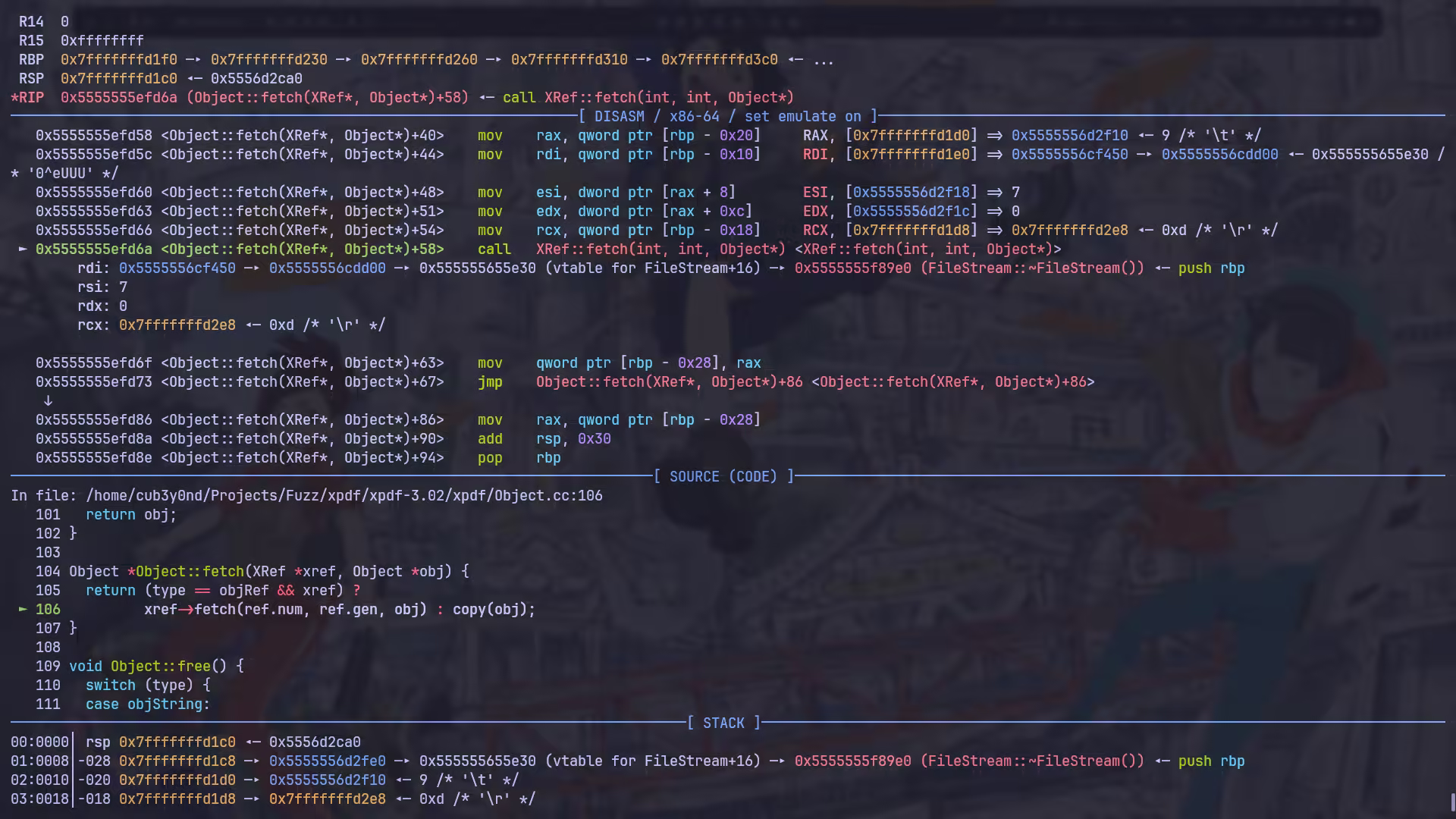Click the stack entry 01:0008 address
Viewport: 1456px width, 819px height.
coord(177,761)
